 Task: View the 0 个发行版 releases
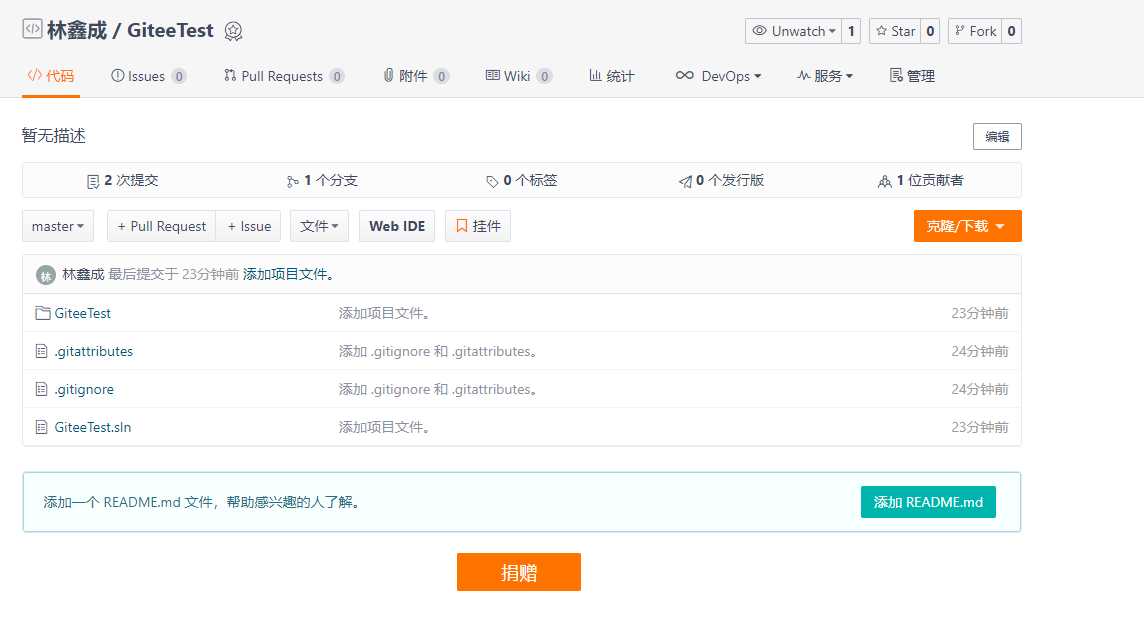click(x=721, y=180)
